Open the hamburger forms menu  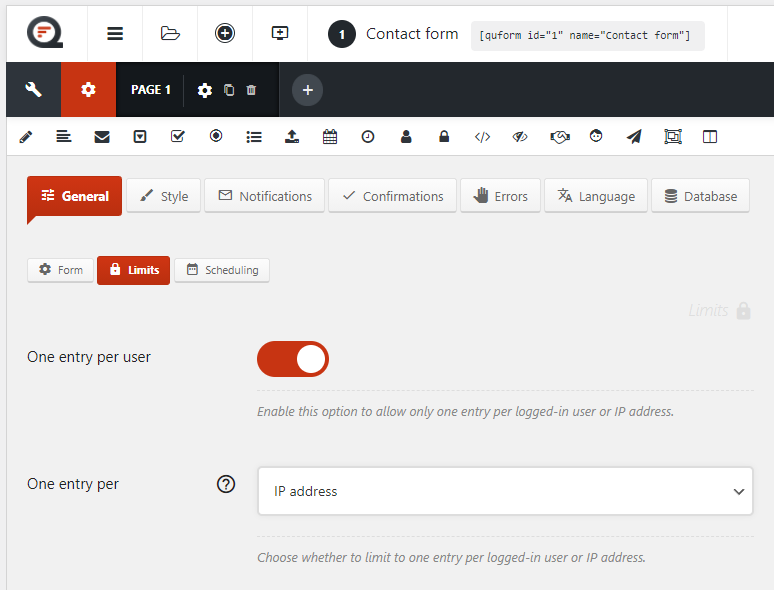(x=115, y=33)
